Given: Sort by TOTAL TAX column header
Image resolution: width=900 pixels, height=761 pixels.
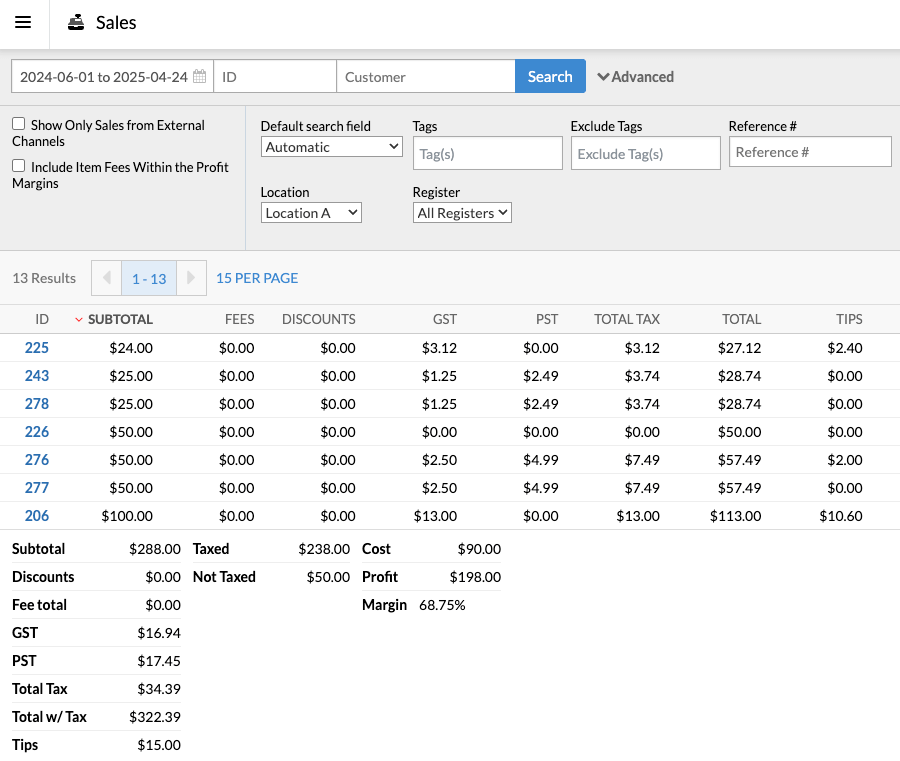Looking at the screenshot, I should [627, 319].
